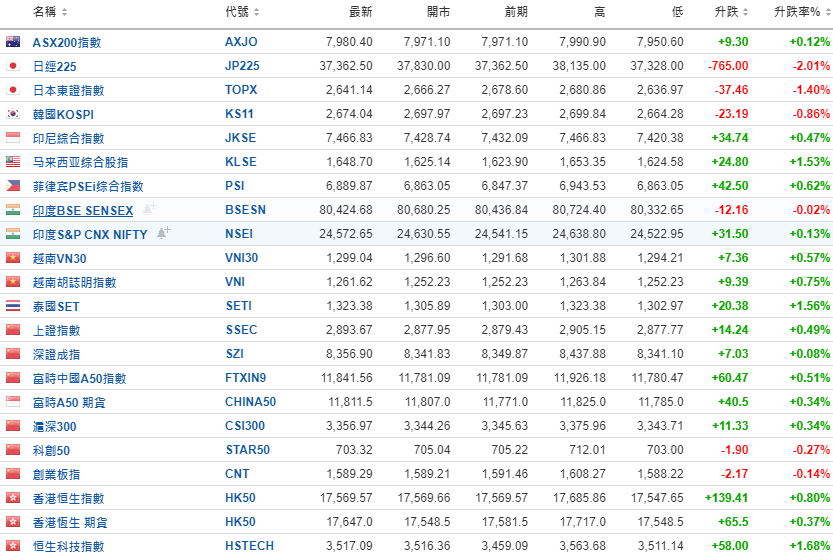Image resolution: width=833 pixels, height=555 pixels.
Task: Add alert bell for 印度BSE SENSEX
Action: click(x=150, y=209)
